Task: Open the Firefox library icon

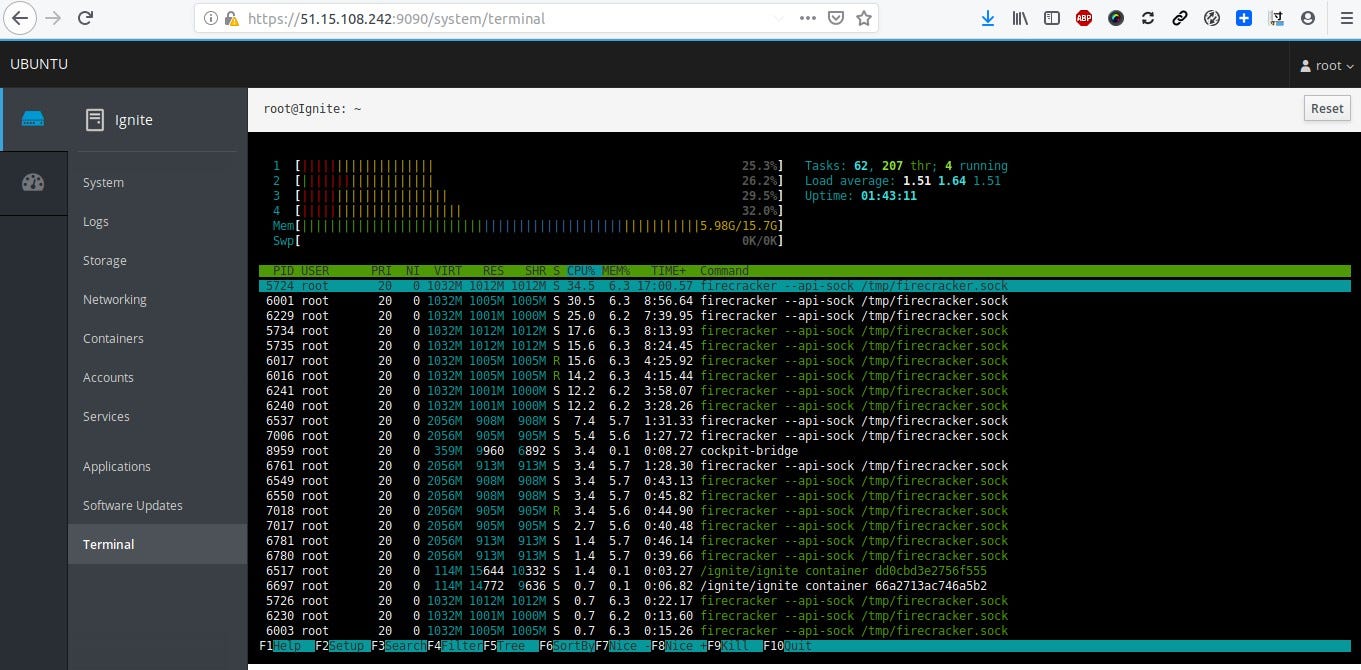Action: coord(1021,18)
